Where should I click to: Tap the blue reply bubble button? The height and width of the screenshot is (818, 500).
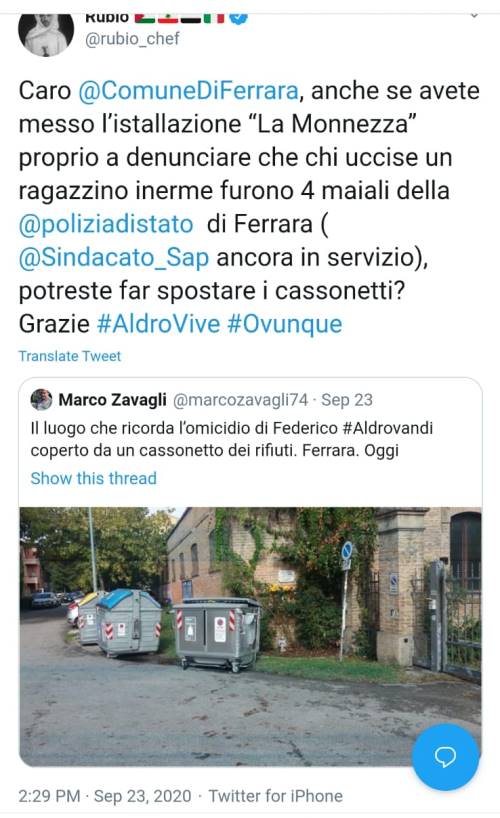point(445,756)
